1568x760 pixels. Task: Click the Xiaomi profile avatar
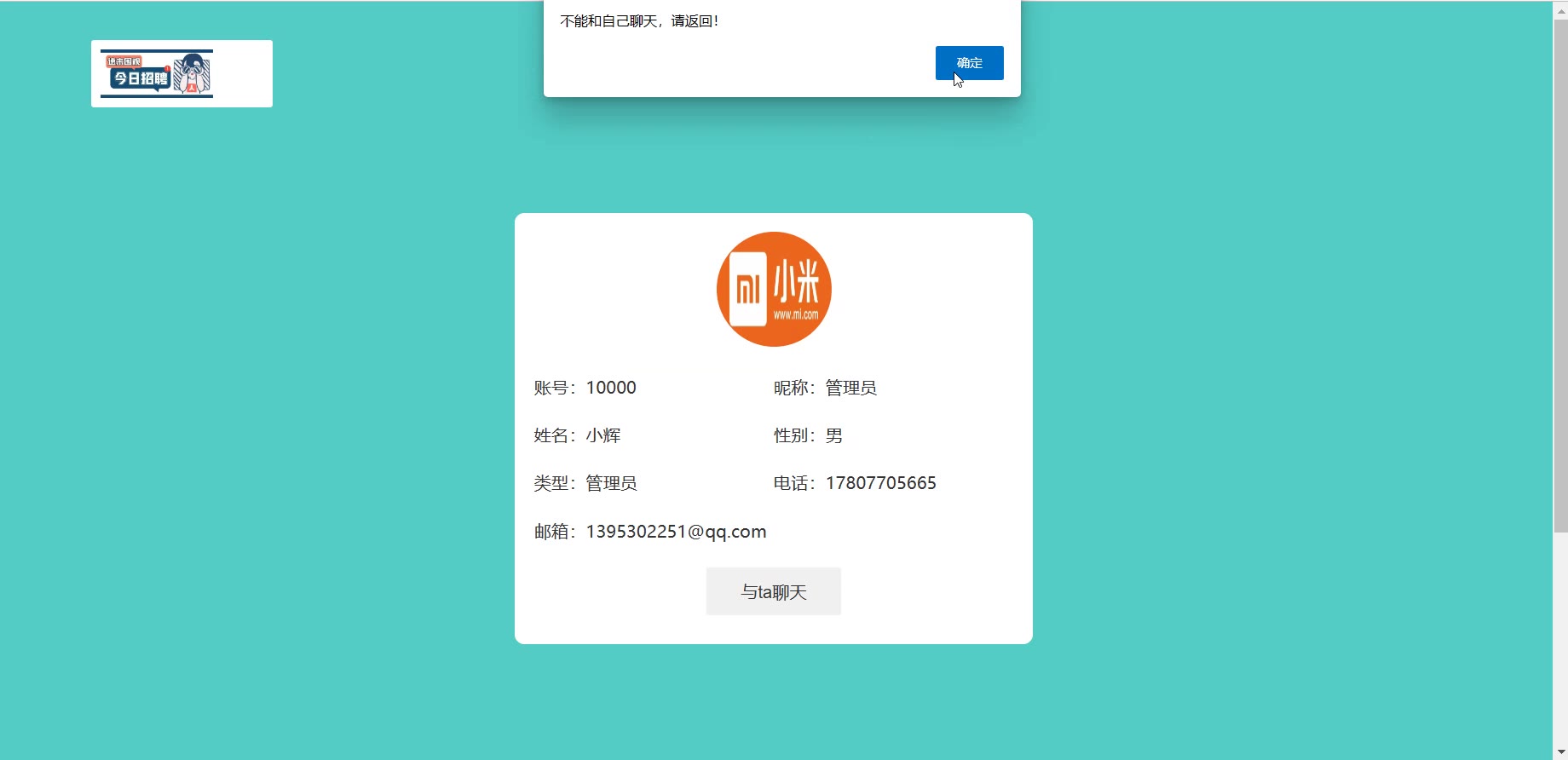774,289
